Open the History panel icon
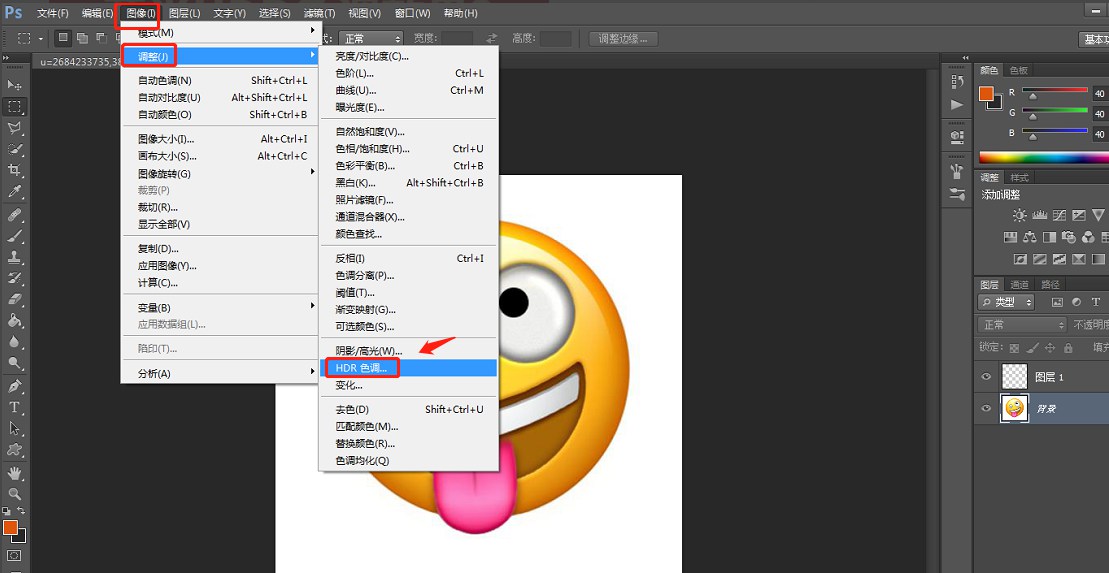Viewport: 1109px width, 573px height. click(957, 82)
